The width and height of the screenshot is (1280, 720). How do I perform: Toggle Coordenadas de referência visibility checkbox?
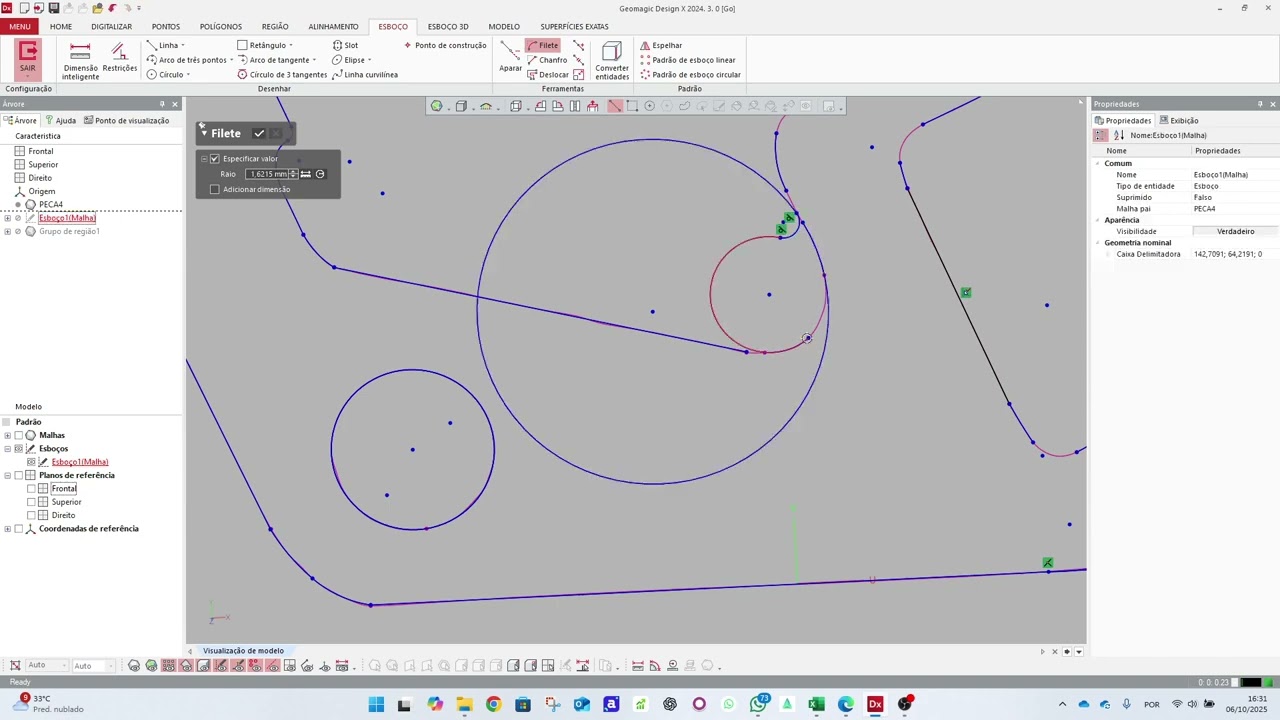pyautogui.click(x=18, y=529)
